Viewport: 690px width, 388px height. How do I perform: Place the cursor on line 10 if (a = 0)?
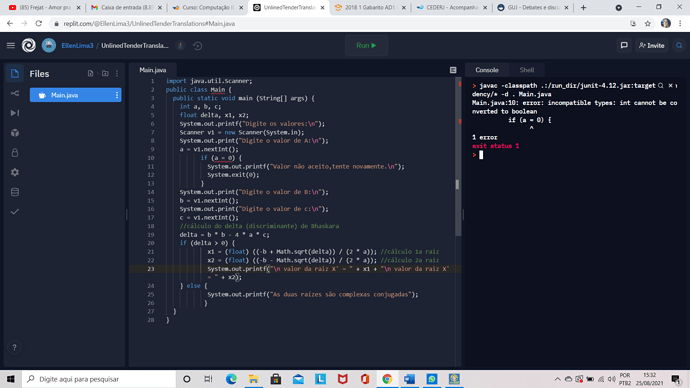click(221, 158)
